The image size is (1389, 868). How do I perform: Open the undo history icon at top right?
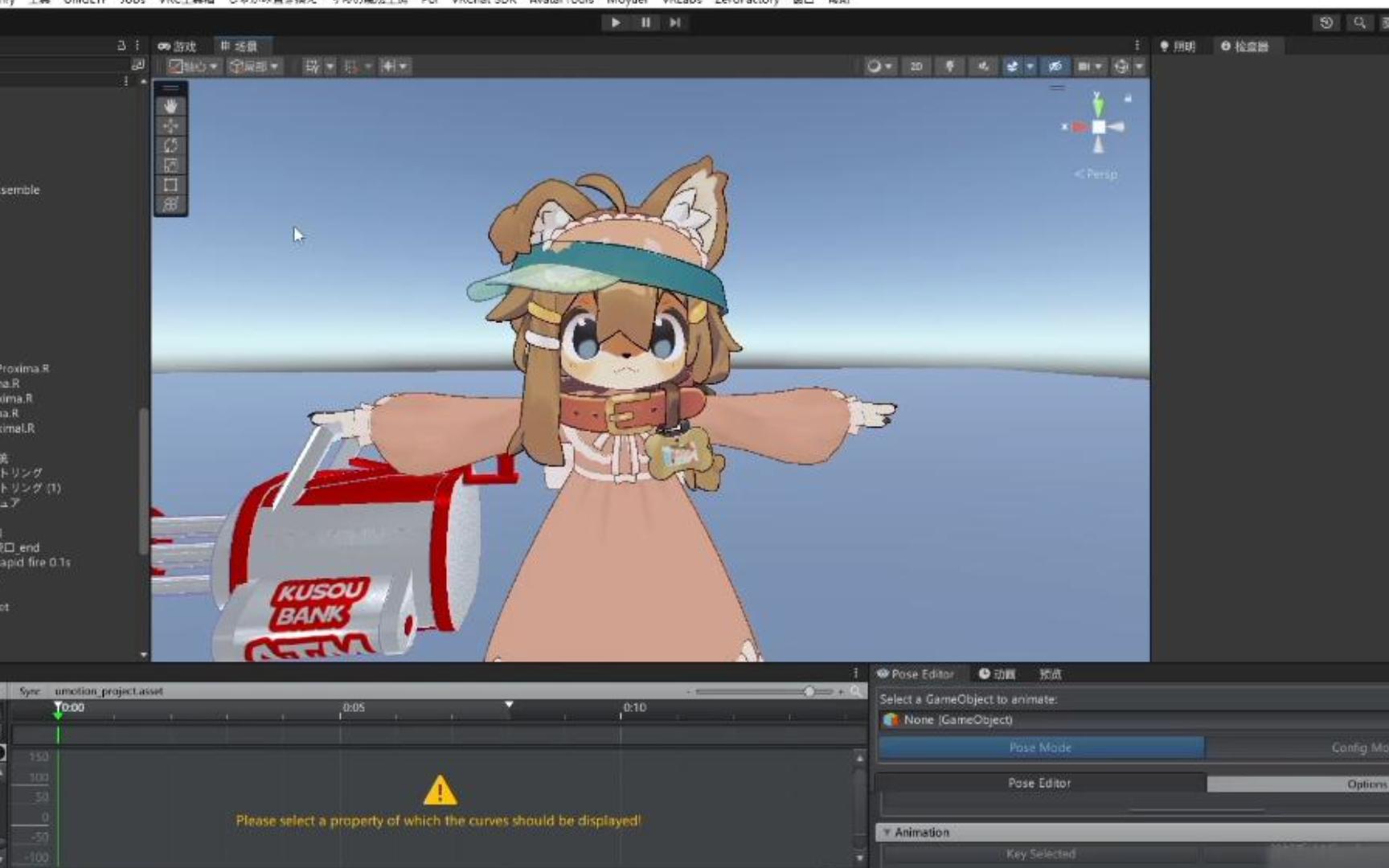[x=1326, y=23]
